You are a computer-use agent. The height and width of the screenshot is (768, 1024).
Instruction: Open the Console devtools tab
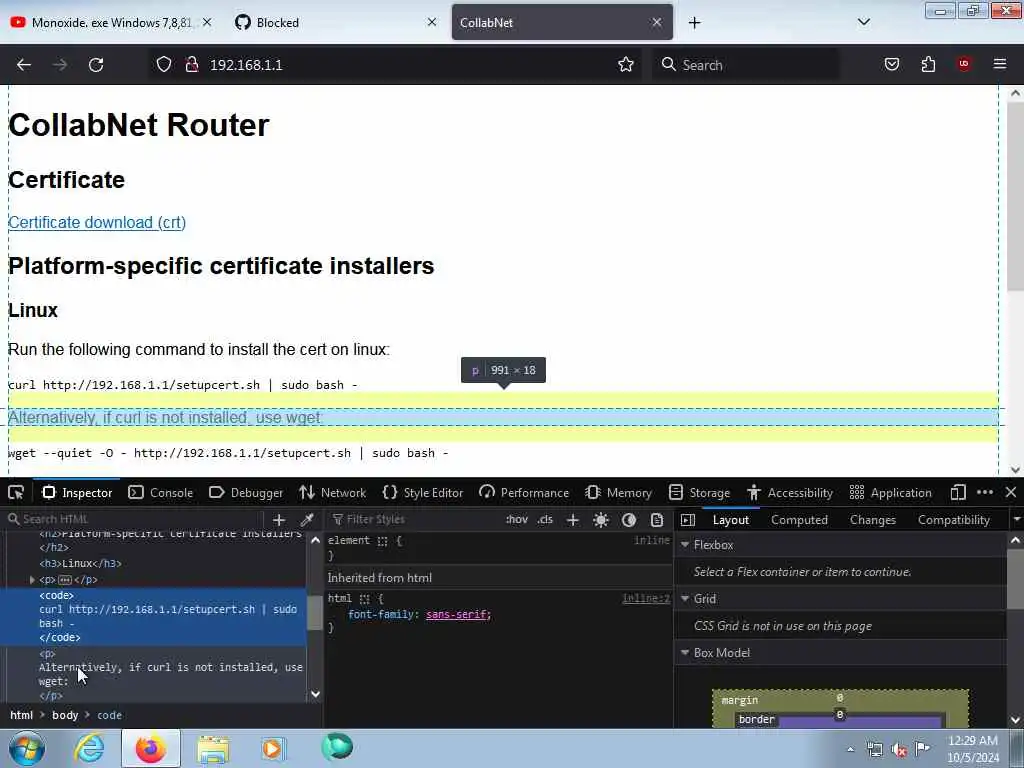pos(161,493)
